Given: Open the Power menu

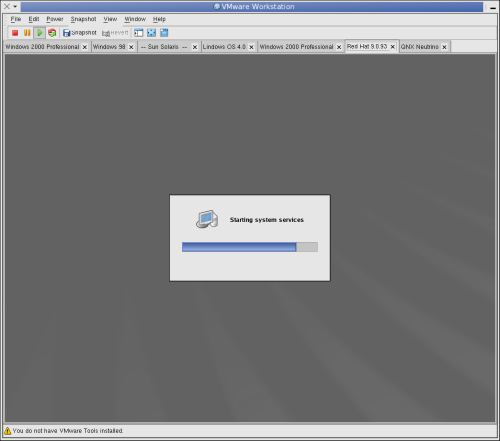Looking at the screenshot, I should pyautogui.click(x=55, y=19).
